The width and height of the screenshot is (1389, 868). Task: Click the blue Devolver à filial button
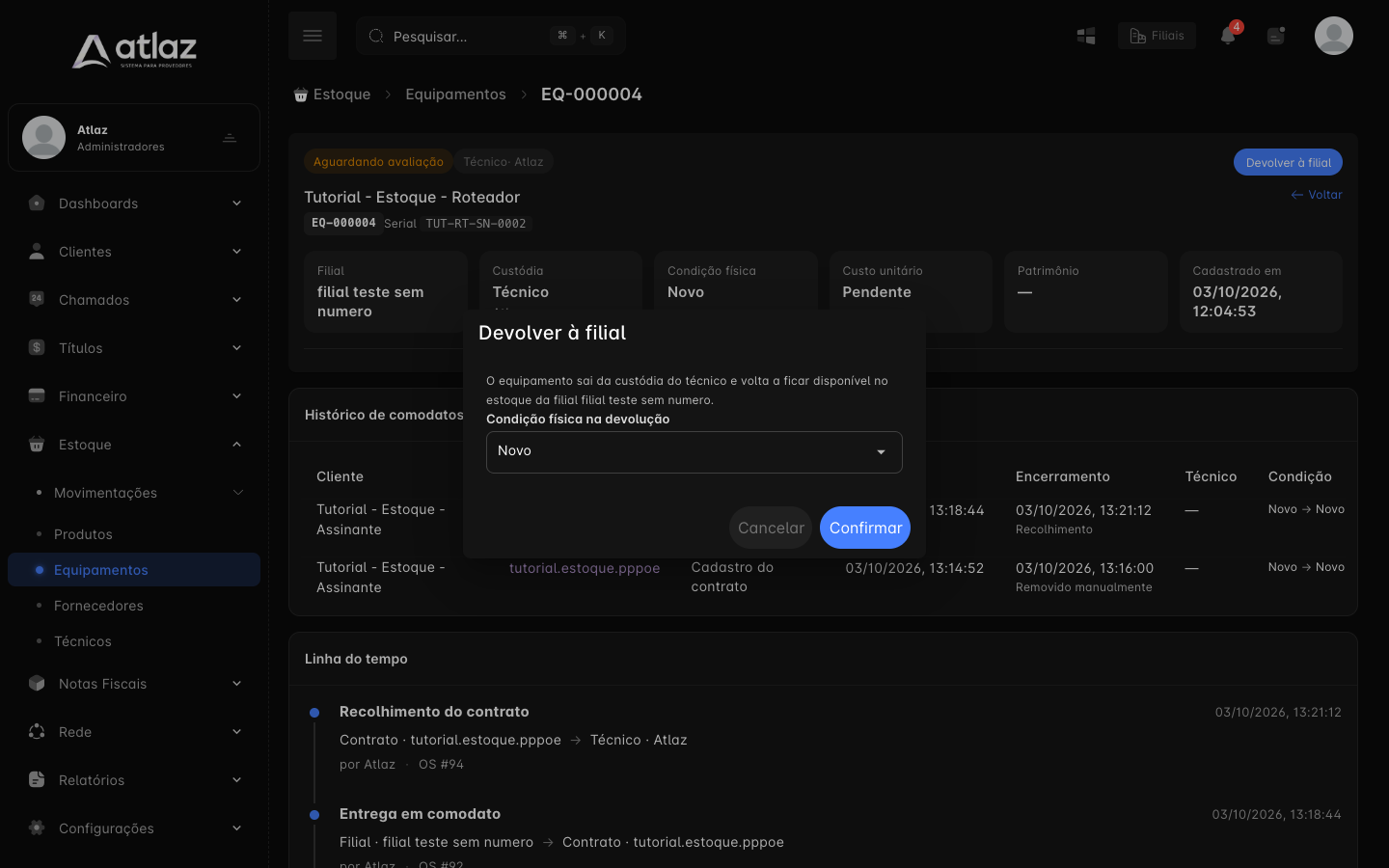click(x=1288, y=162)
